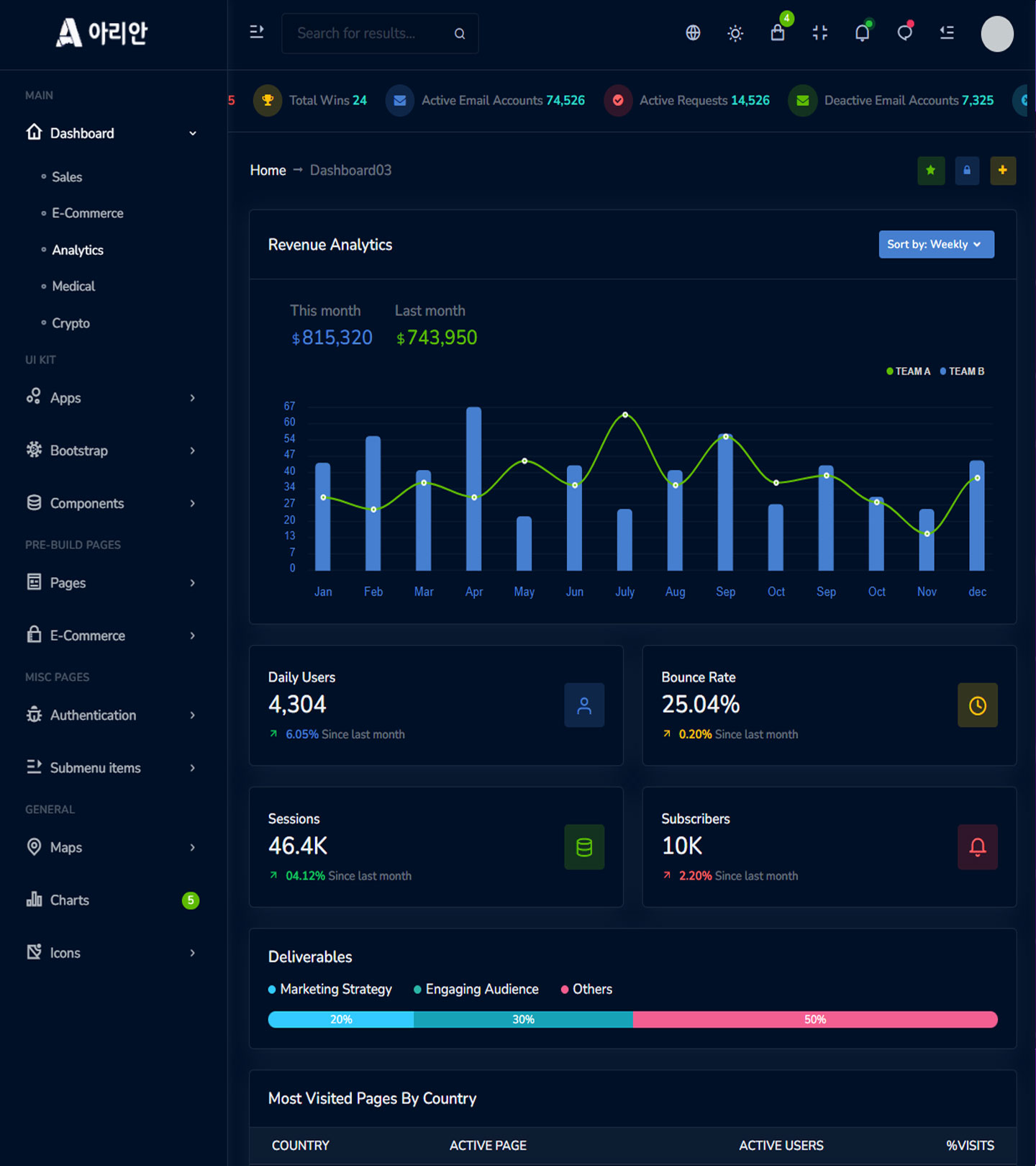Click the 20% Marketing Strategy progress segment
1036x1166 pixels.
click(341, 1020)
